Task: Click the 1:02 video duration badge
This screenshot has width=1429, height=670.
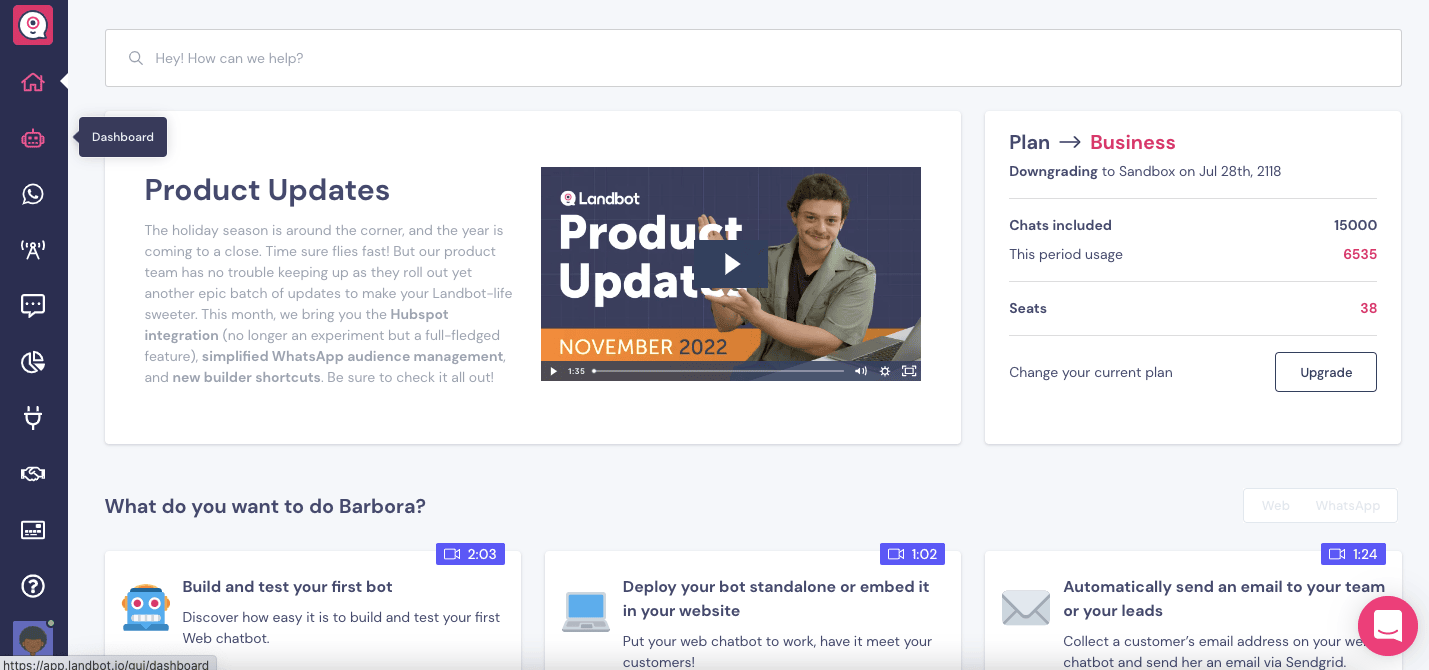Action: 912,554
